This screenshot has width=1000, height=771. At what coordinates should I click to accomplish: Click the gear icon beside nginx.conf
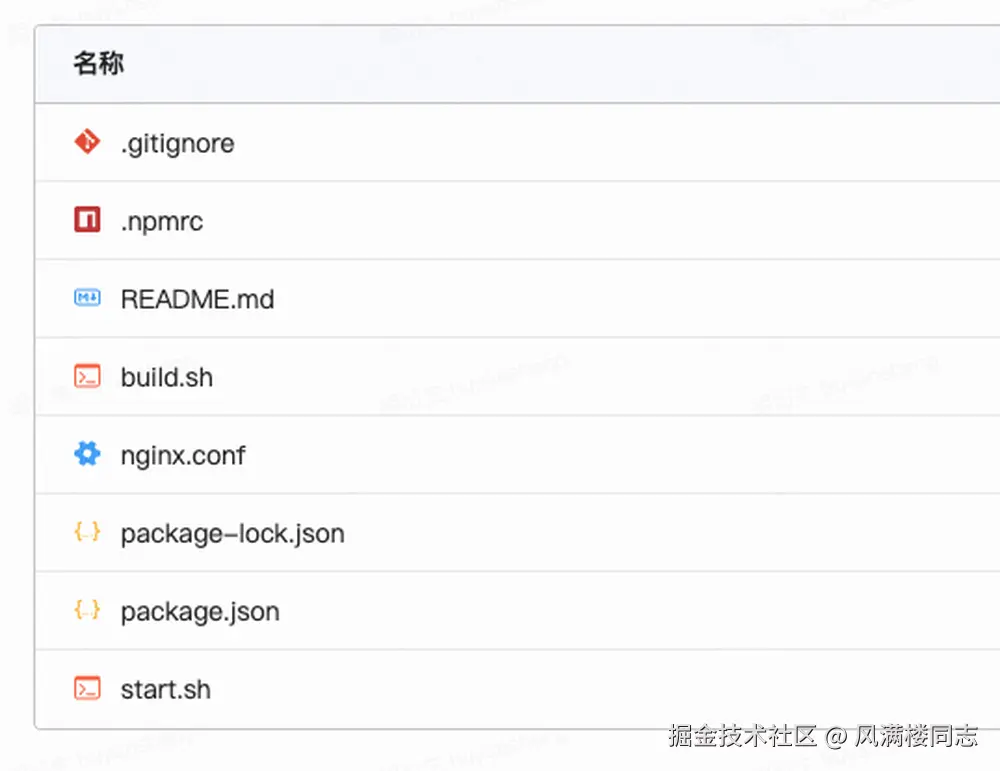pos(88,455)
